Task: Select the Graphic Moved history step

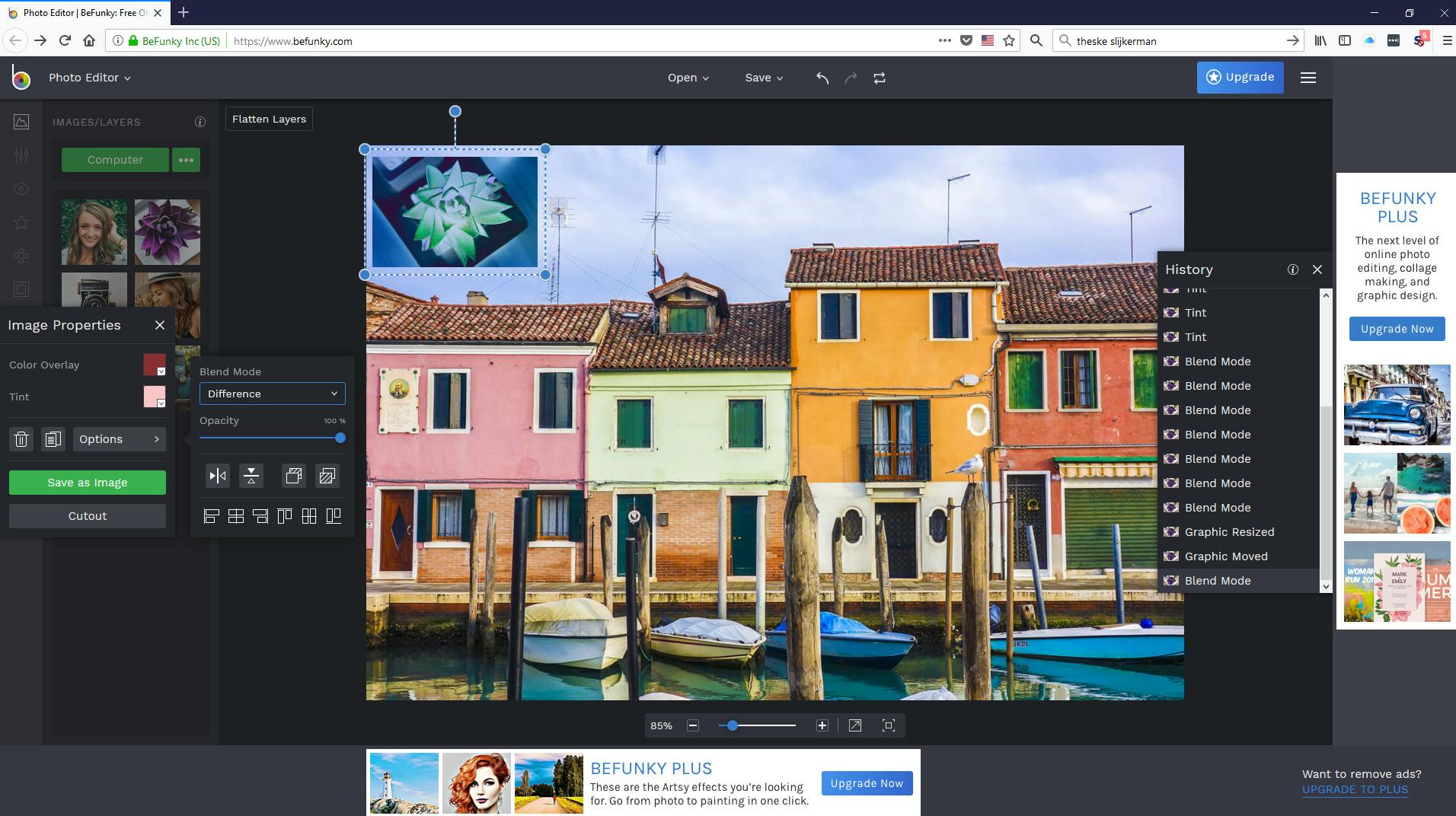Action: pyautogui.click(x=1238, y=556)
